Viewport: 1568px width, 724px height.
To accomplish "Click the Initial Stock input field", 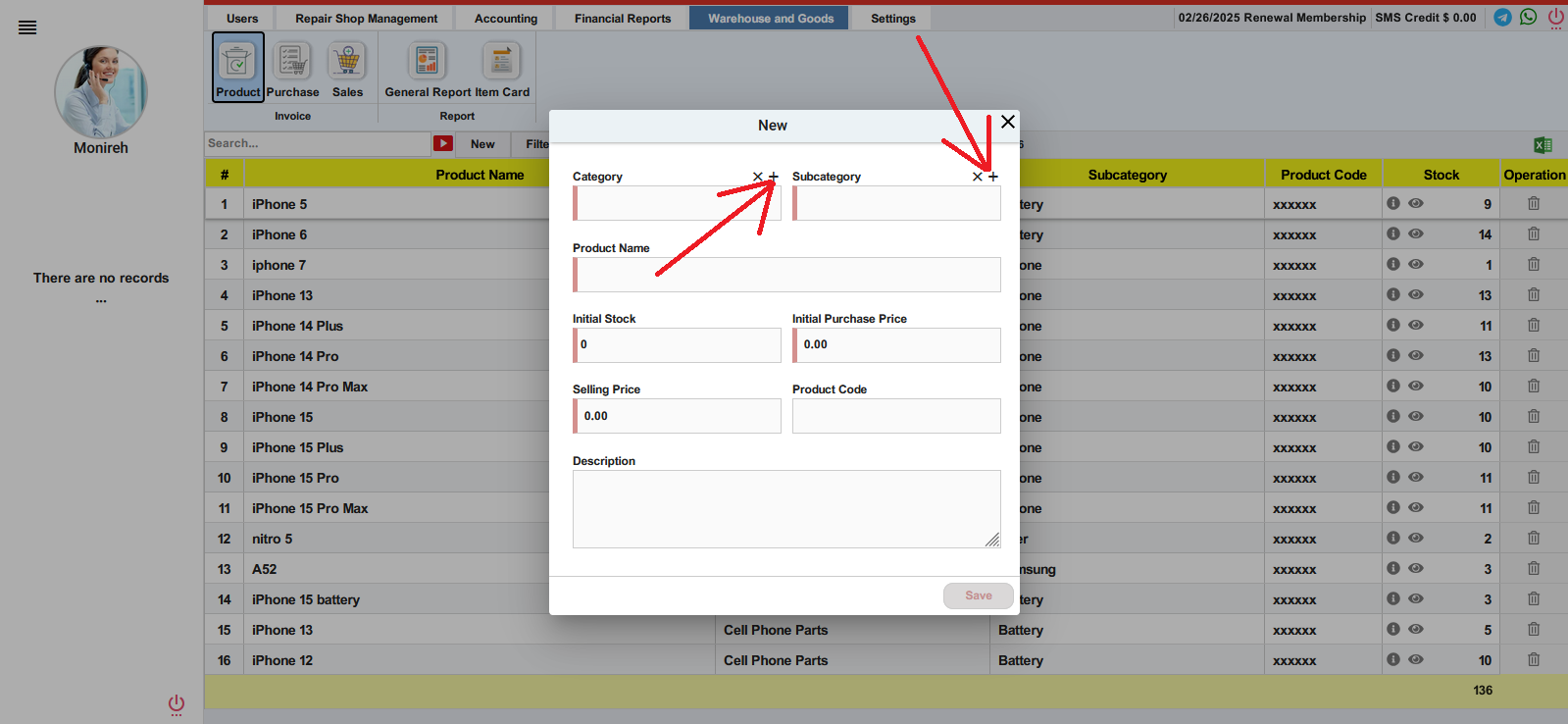I will pos(677,345).
